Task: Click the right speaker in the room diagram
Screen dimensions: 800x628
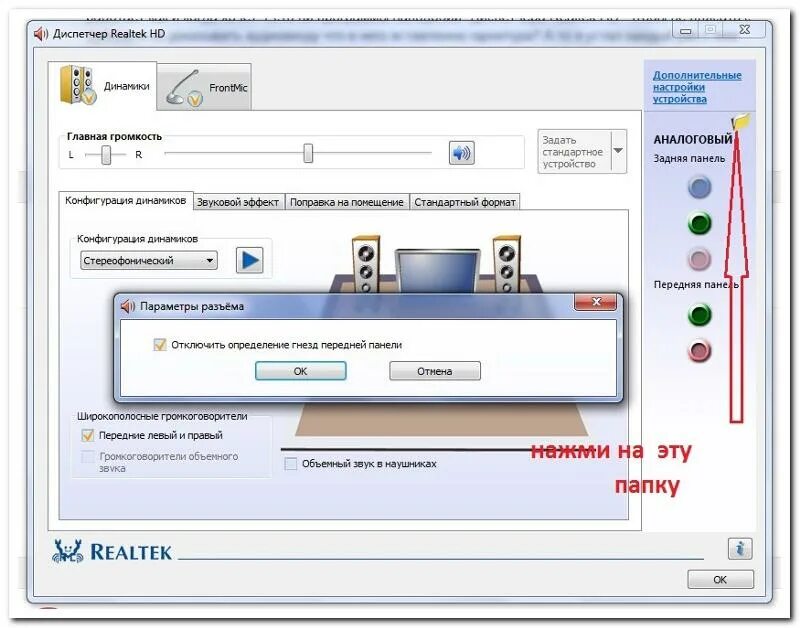Action: tap(507, 264)
